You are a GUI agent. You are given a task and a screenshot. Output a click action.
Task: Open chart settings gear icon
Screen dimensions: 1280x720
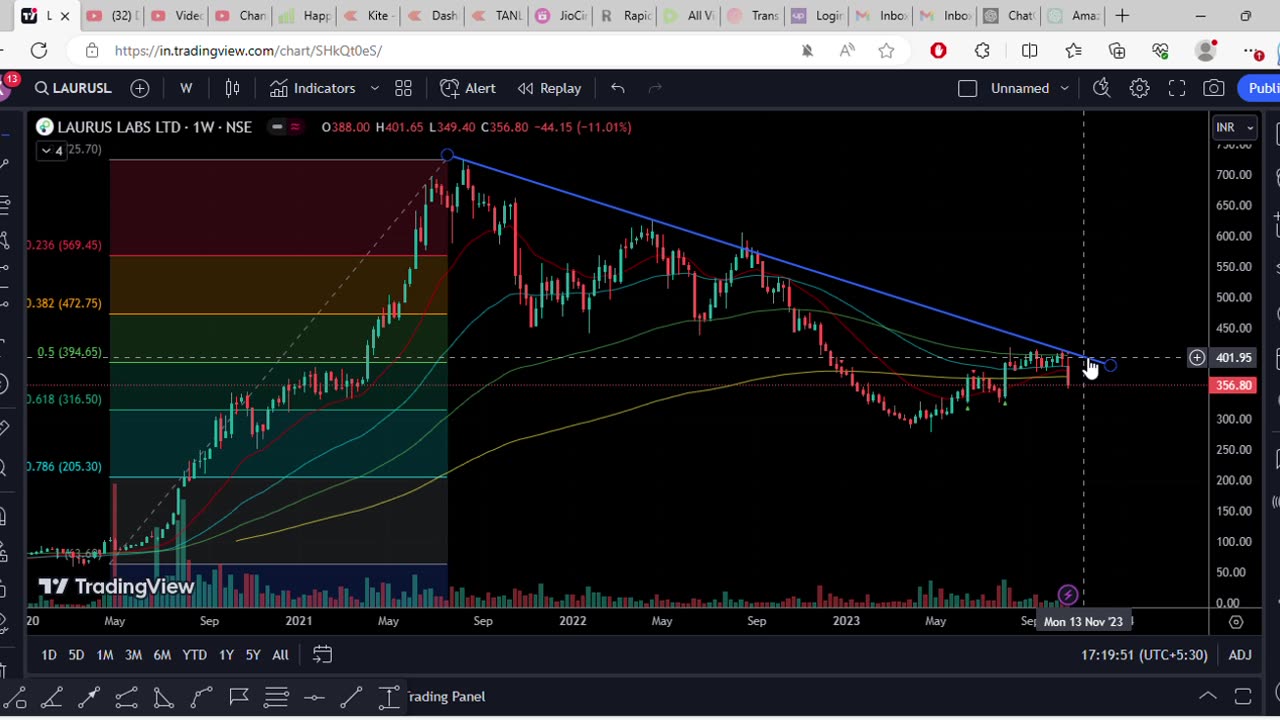(x=1139, y=88)
